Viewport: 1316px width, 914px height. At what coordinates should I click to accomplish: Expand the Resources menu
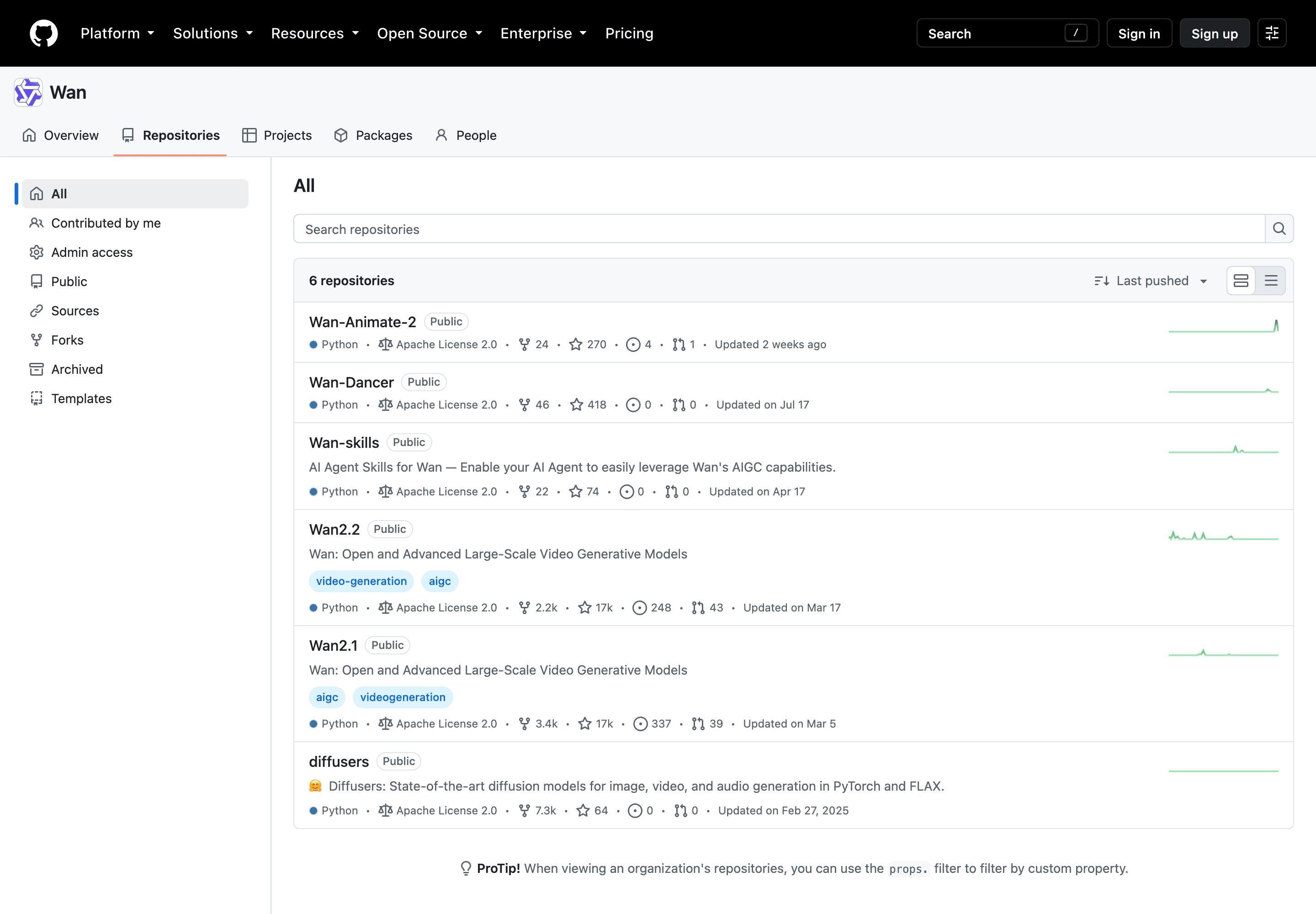pos(315,33)
